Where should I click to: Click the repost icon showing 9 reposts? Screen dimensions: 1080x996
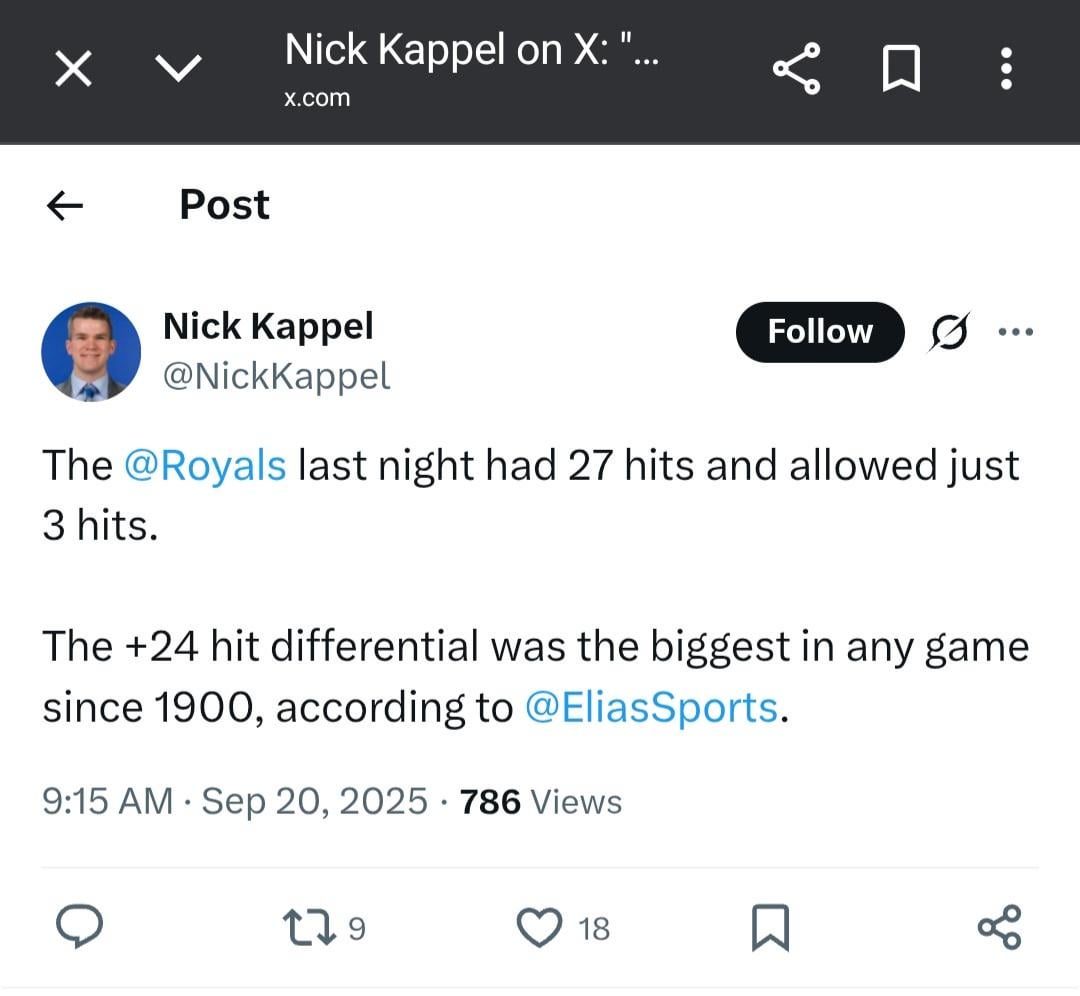pos(310,926)
